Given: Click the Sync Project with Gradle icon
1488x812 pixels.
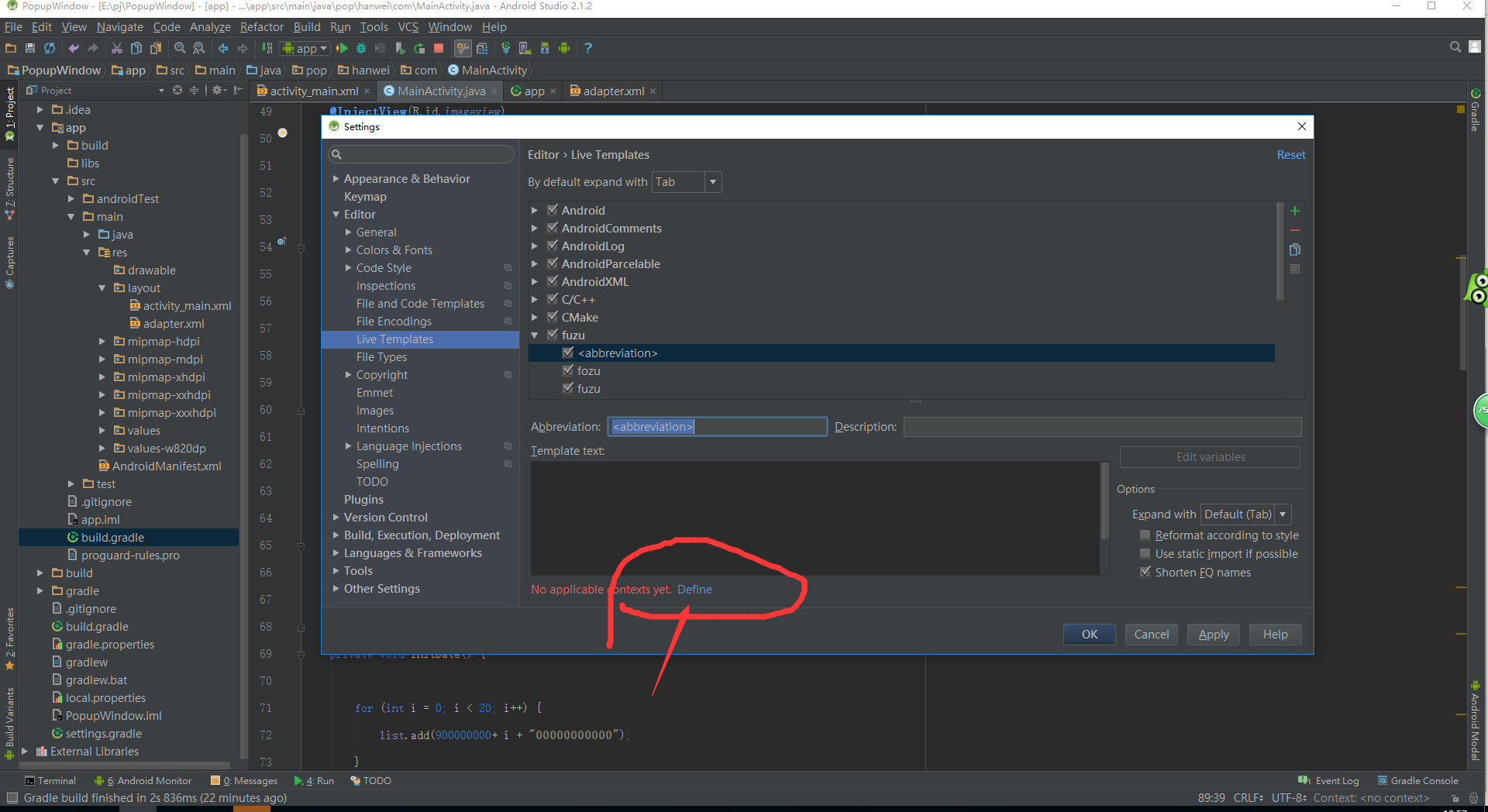Looking at the screenshot, I should point(506,48).
